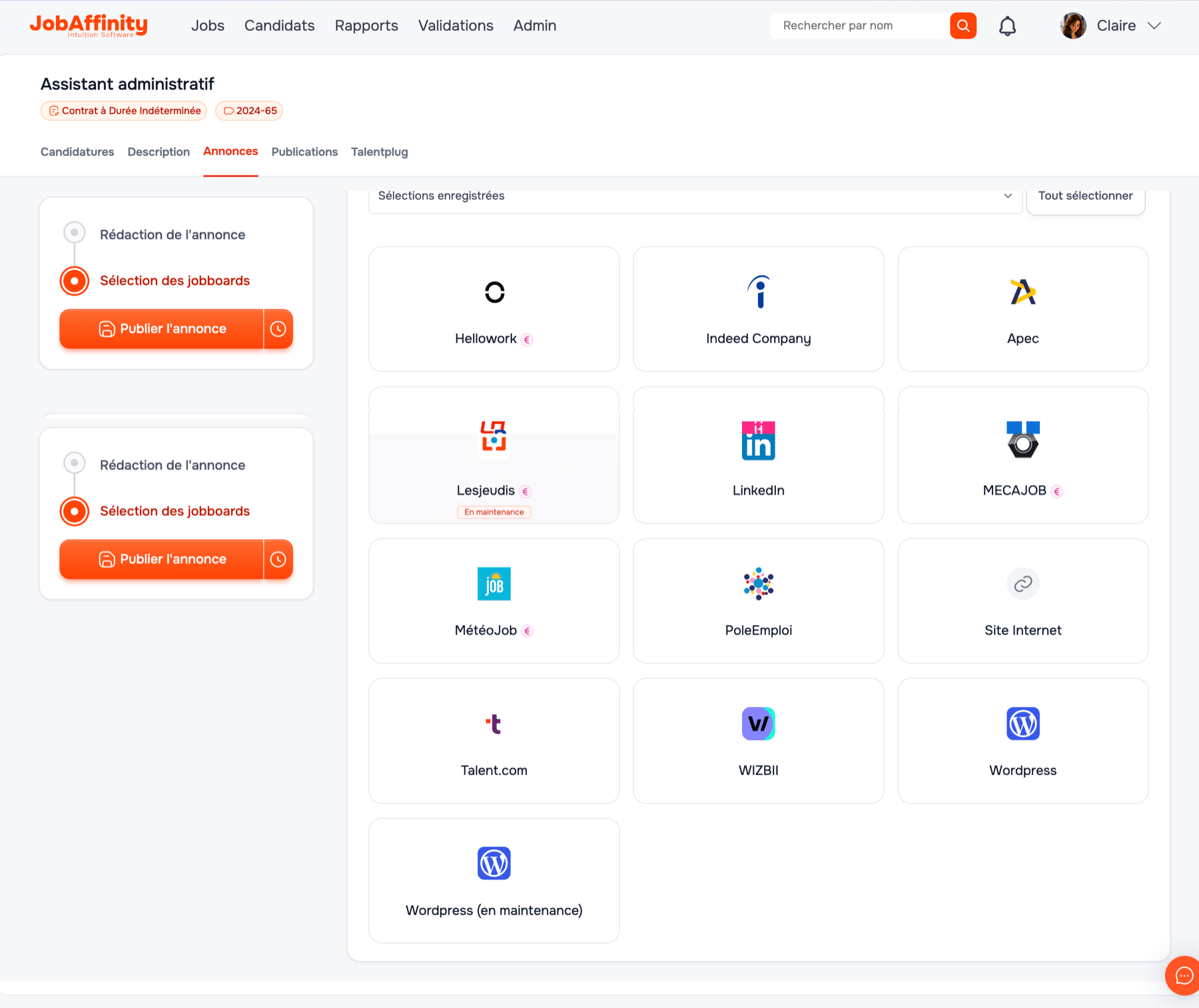Click the upper Sélection des jobboards label
1199x1008 pixels.
[175, 280]
